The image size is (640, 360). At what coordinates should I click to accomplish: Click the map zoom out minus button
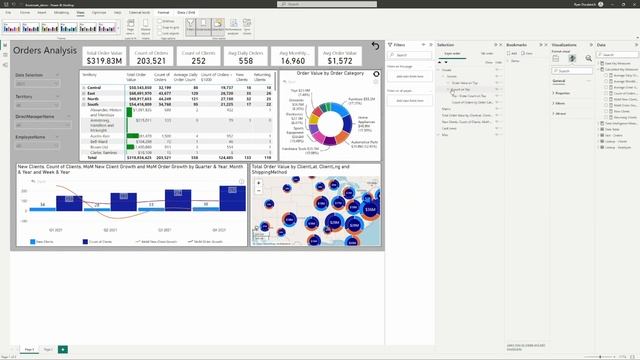258,191
